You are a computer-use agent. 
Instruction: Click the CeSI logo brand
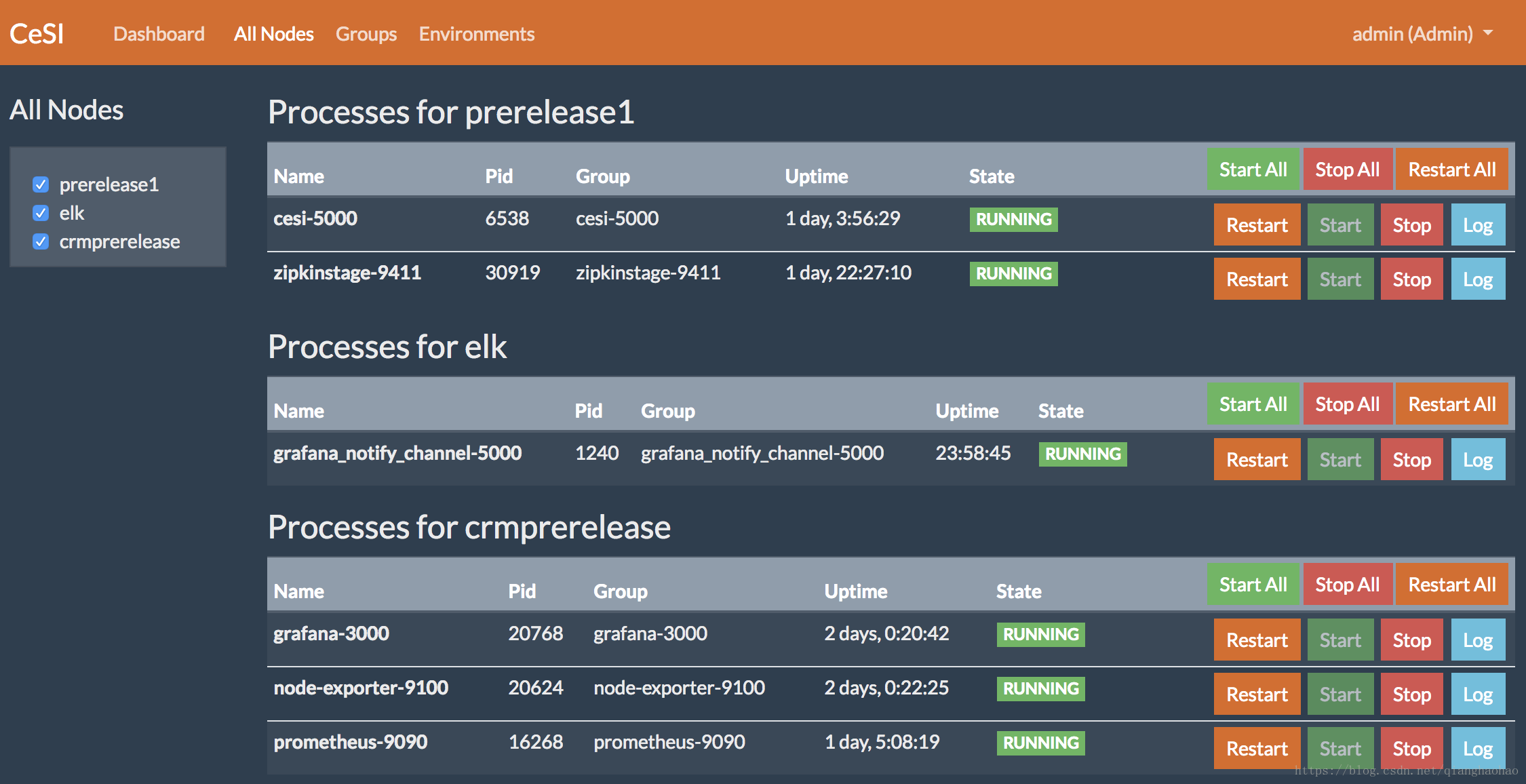[37, 34]
